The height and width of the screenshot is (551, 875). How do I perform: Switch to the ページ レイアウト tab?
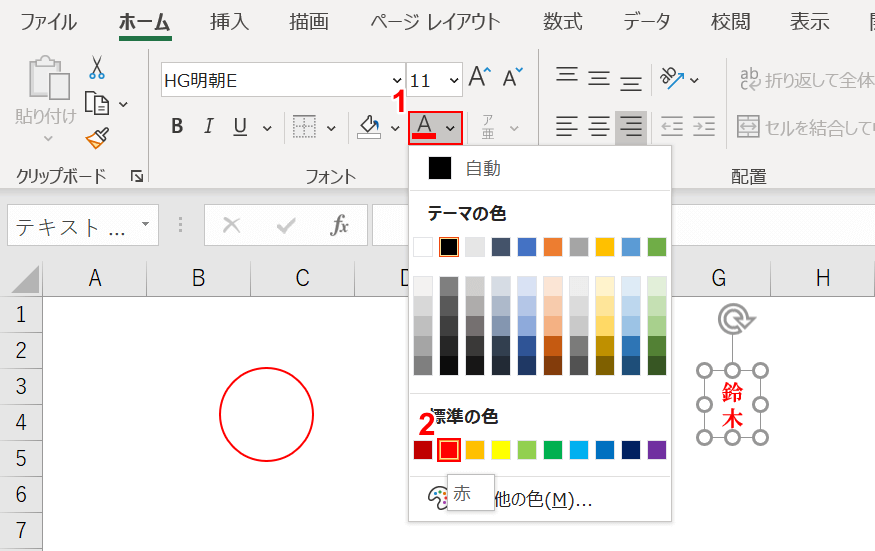coord(435,22)
